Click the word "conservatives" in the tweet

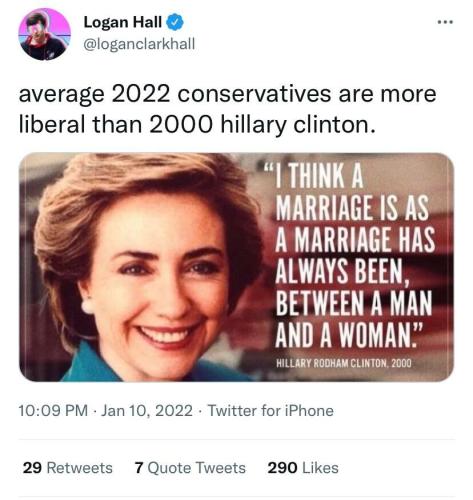[x=254, y=94]
